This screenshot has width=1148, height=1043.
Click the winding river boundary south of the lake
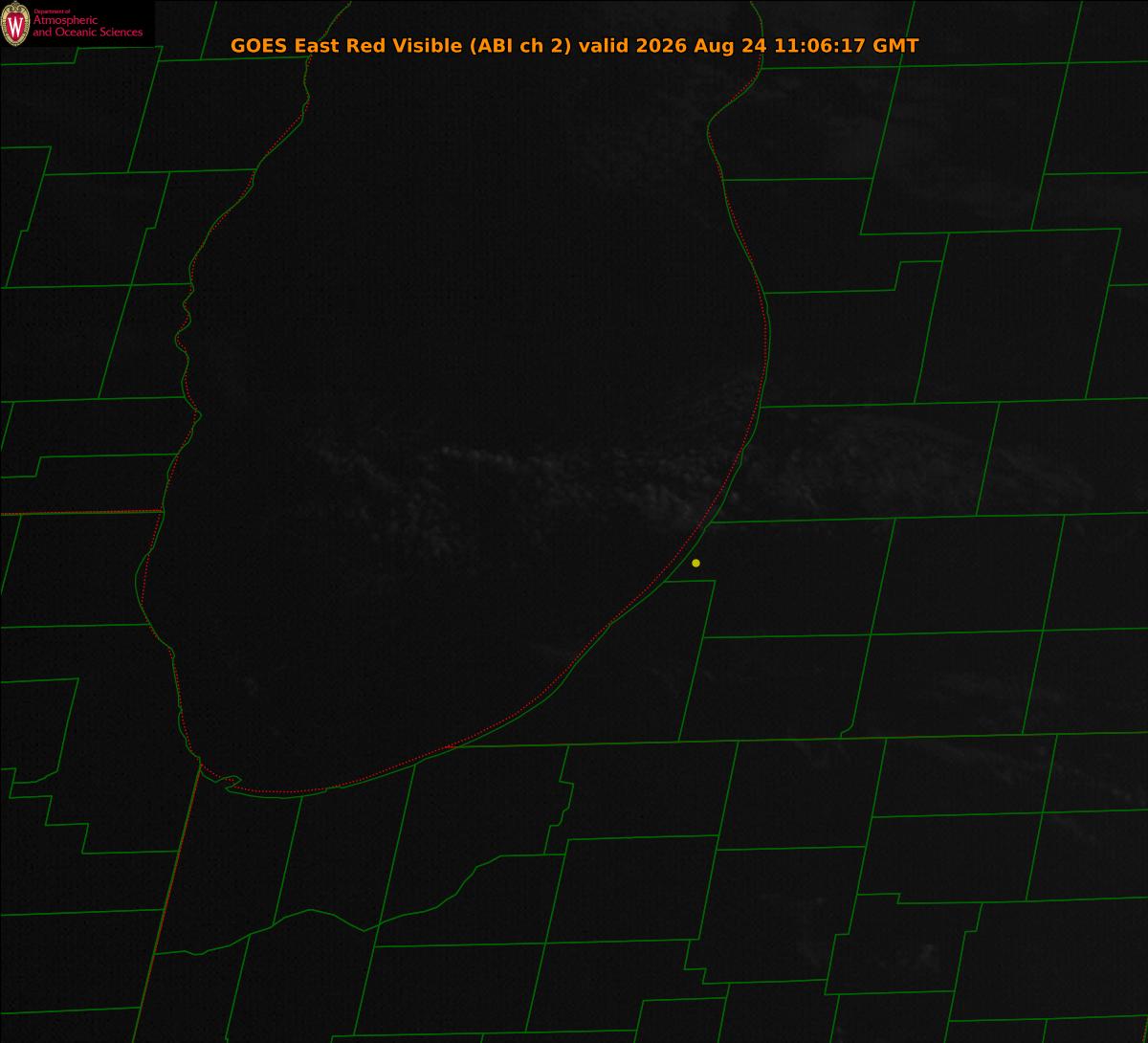coord(383,909)
